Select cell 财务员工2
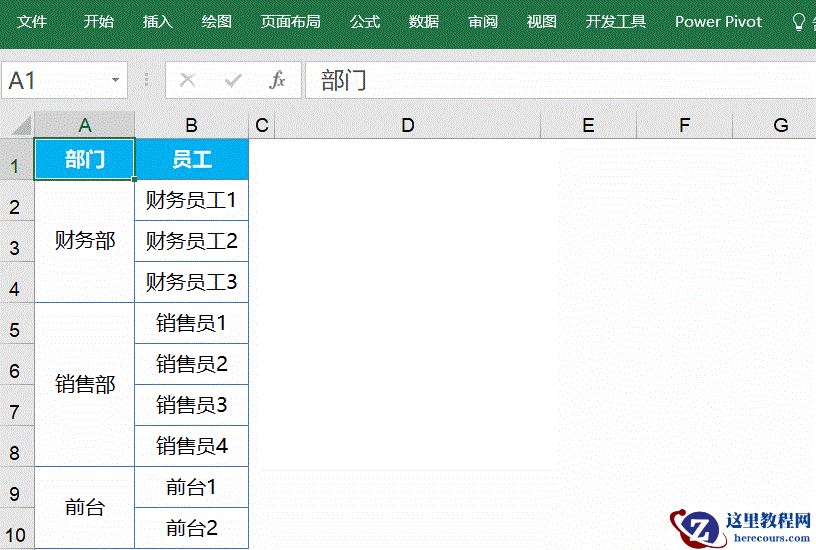The height and width of the screenshot is (550, 816). click(x=192, y=241)
